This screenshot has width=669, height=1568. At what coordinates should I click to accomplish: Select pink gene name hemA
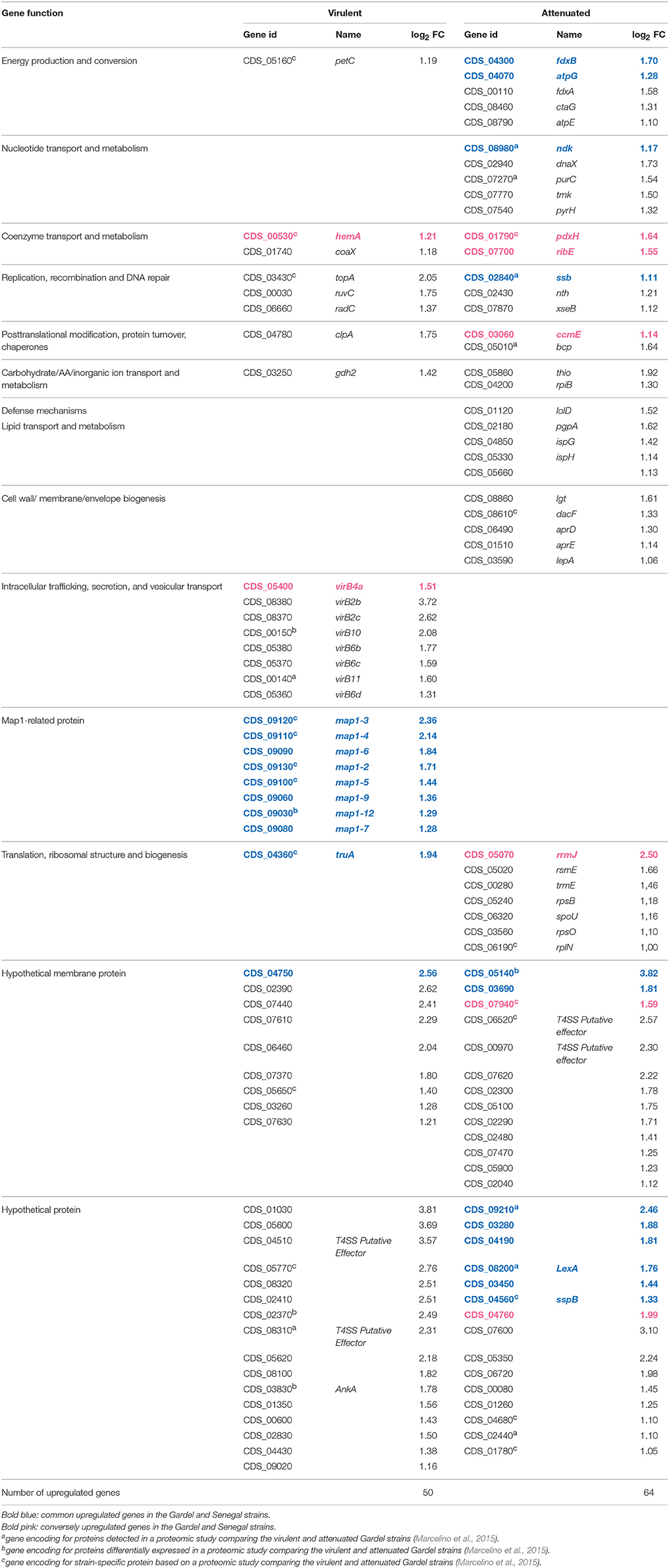coord(348,236)
